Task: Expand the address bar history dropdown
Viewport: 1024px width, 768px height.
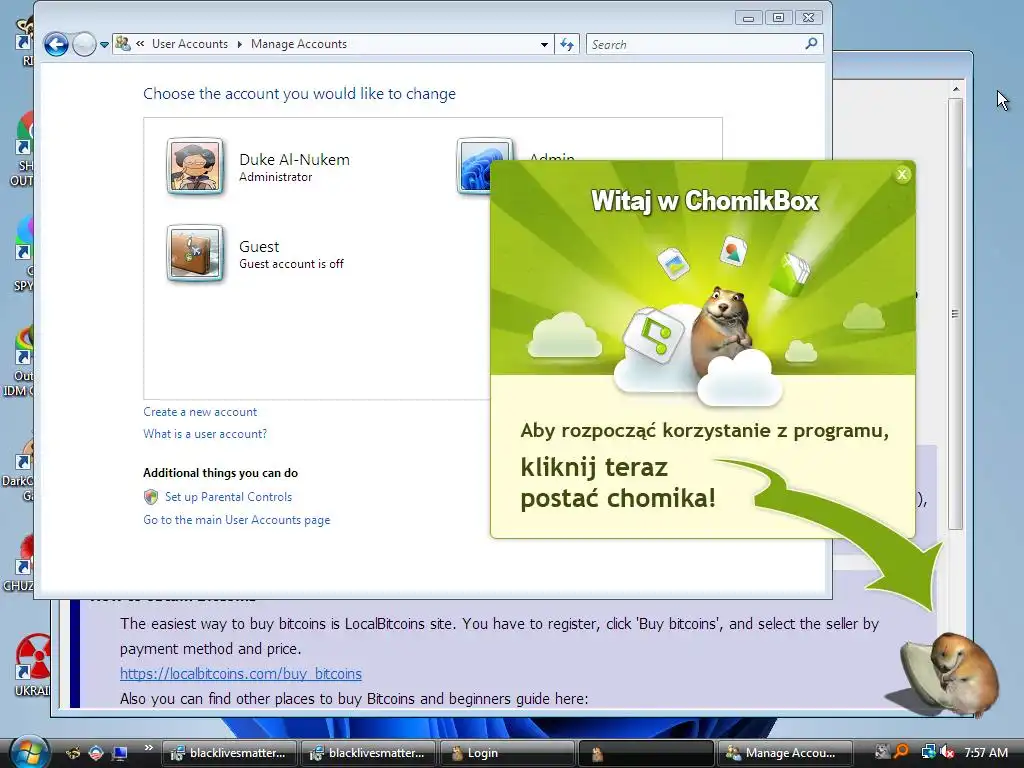Action: tap(544, 44)
